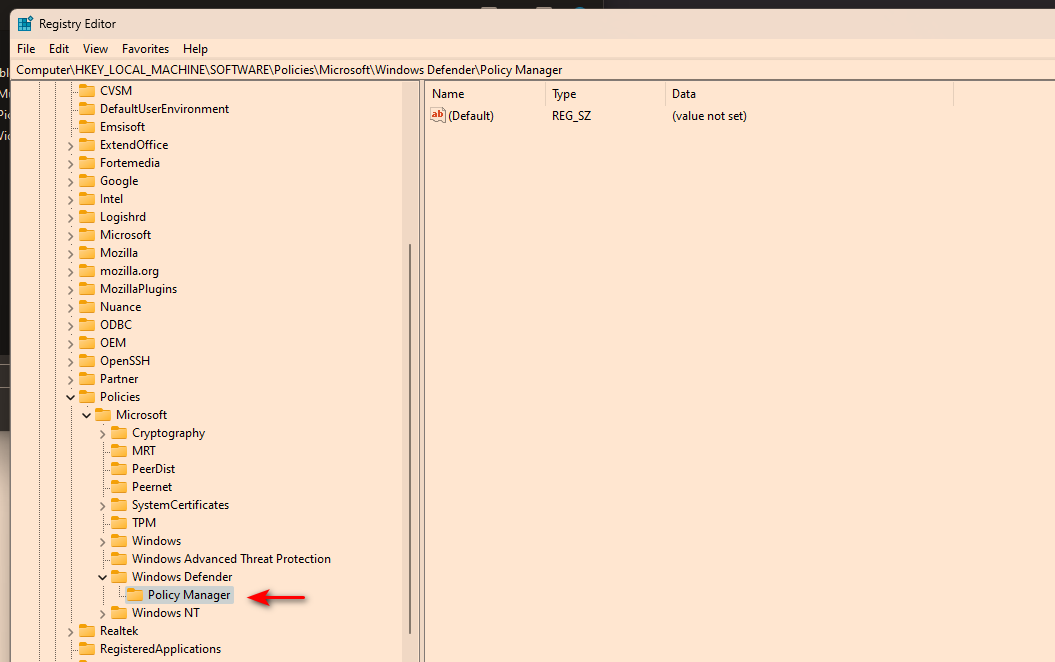1055x662 pixels.
Task: Collapse the Microsoft key under Policies
Action: [86, 415]
